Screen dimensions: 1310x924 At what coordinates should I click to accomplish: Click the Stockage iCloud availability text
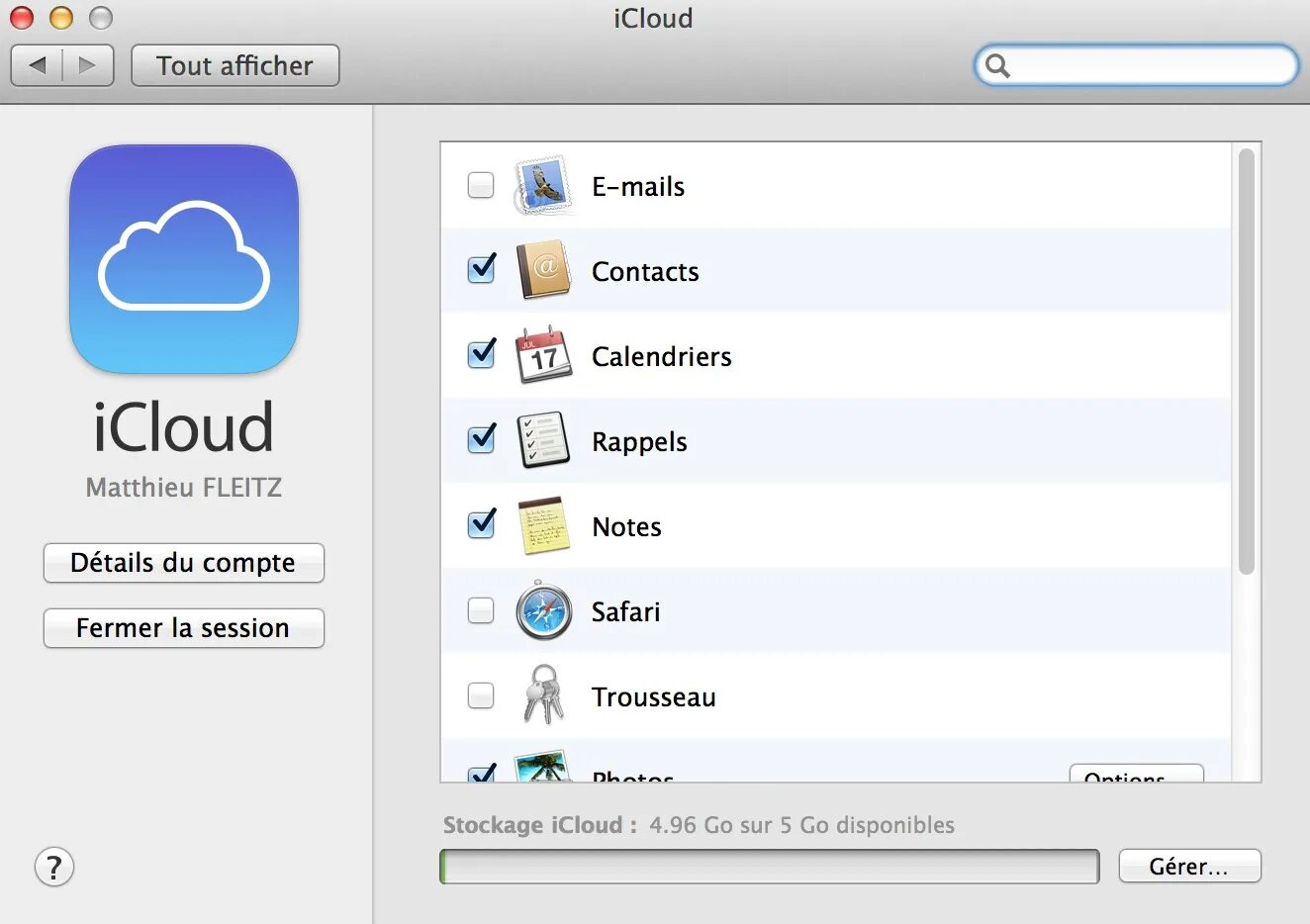coord(699,825)
